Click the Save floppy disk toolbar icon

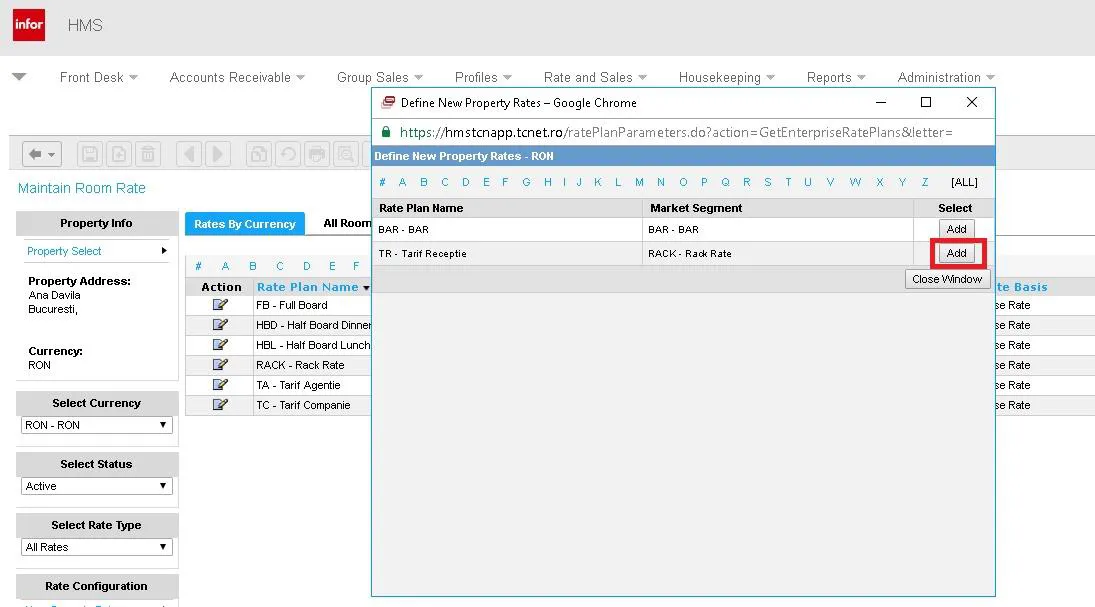[90, 154]
